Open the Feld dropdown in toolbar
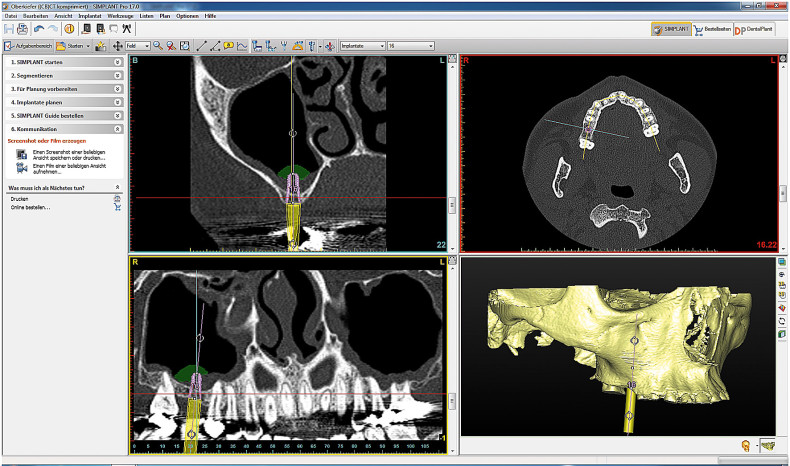Viewport: 790px width, 466px height. point(138,46)
